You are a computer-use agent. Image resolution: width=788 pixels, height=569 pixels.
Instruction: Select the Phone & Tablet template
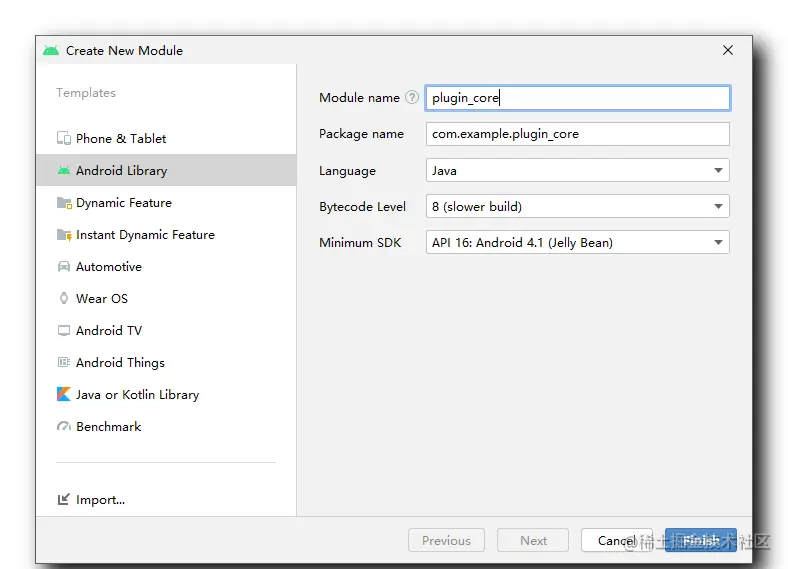point(166,138)
